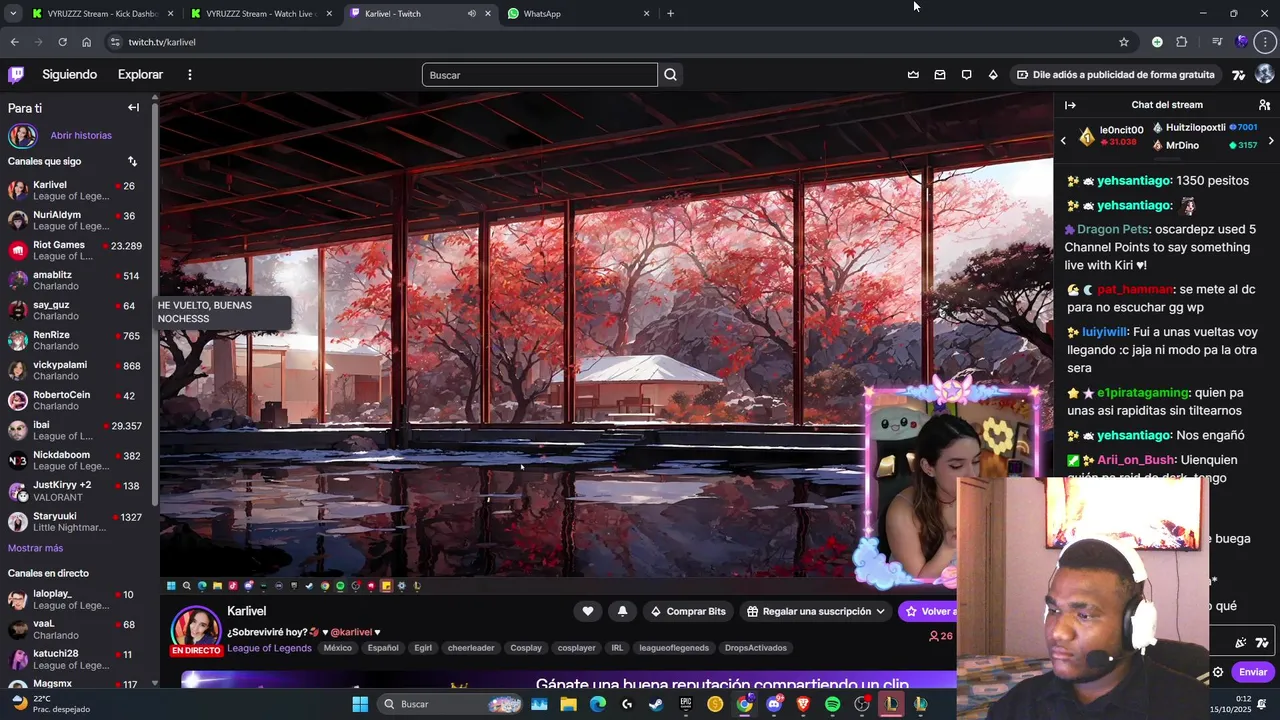
Task: Open JustKiryy channel in sidebar
Action: 76,491
